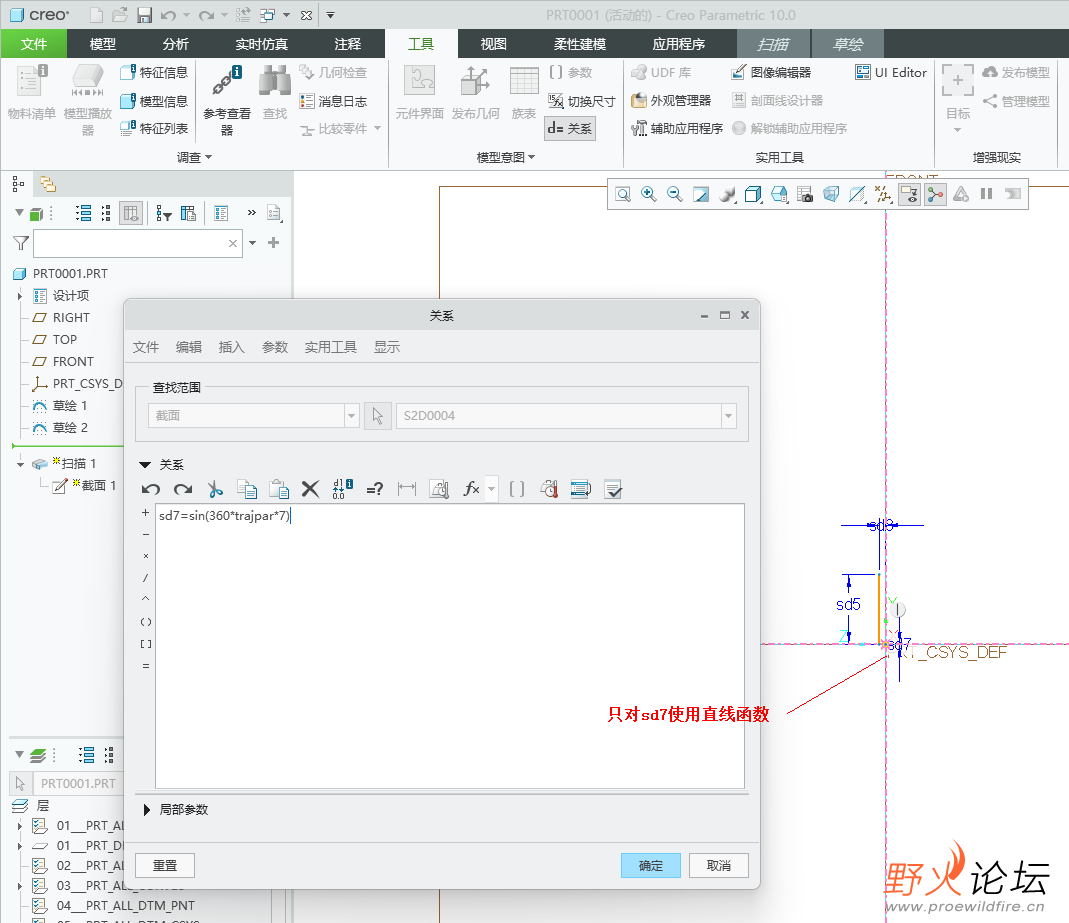
Task: Click the verify relations checkmark icon
Action: click(613, 489)
